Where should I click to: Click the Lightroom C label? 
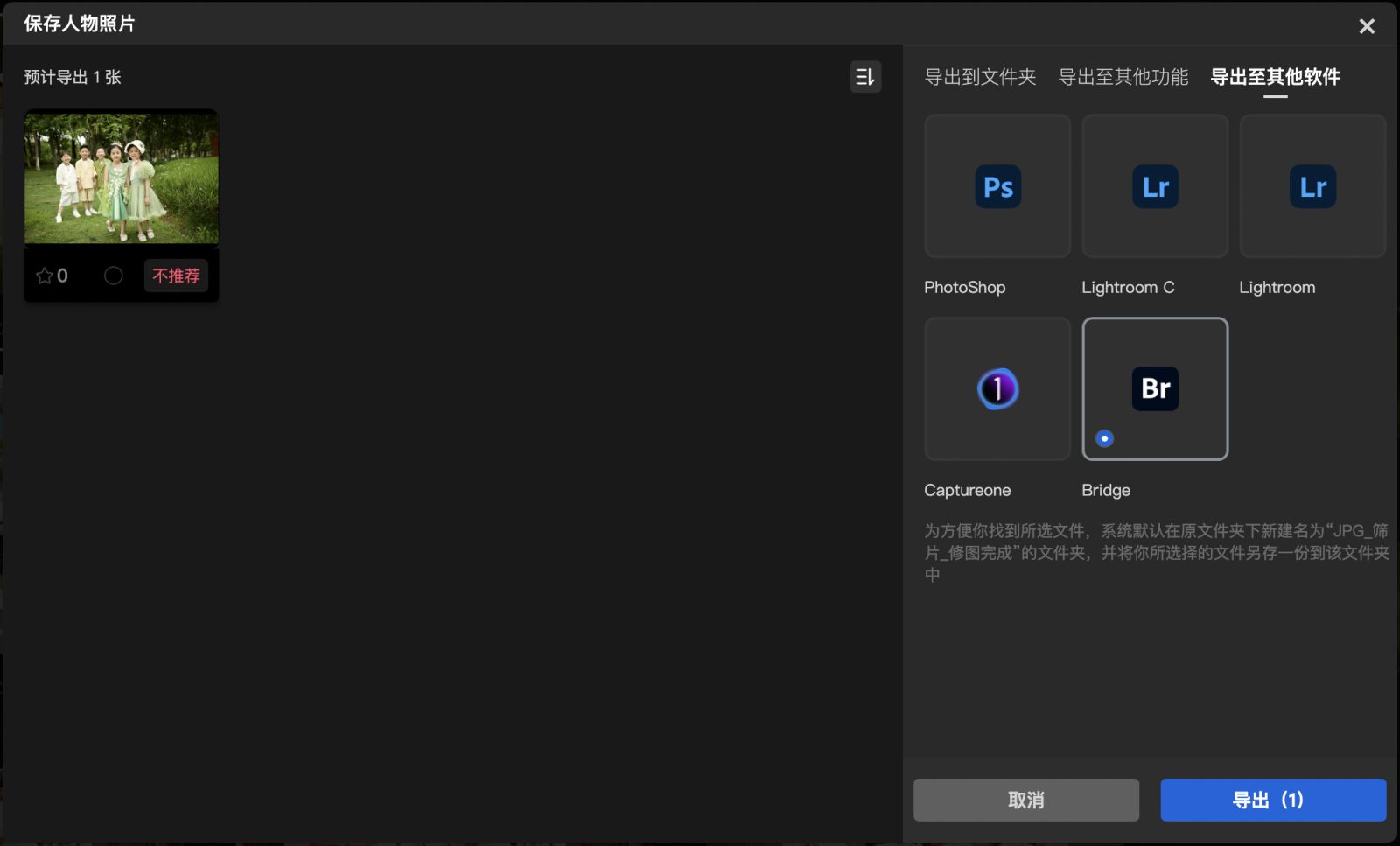tap(1128, 287)
